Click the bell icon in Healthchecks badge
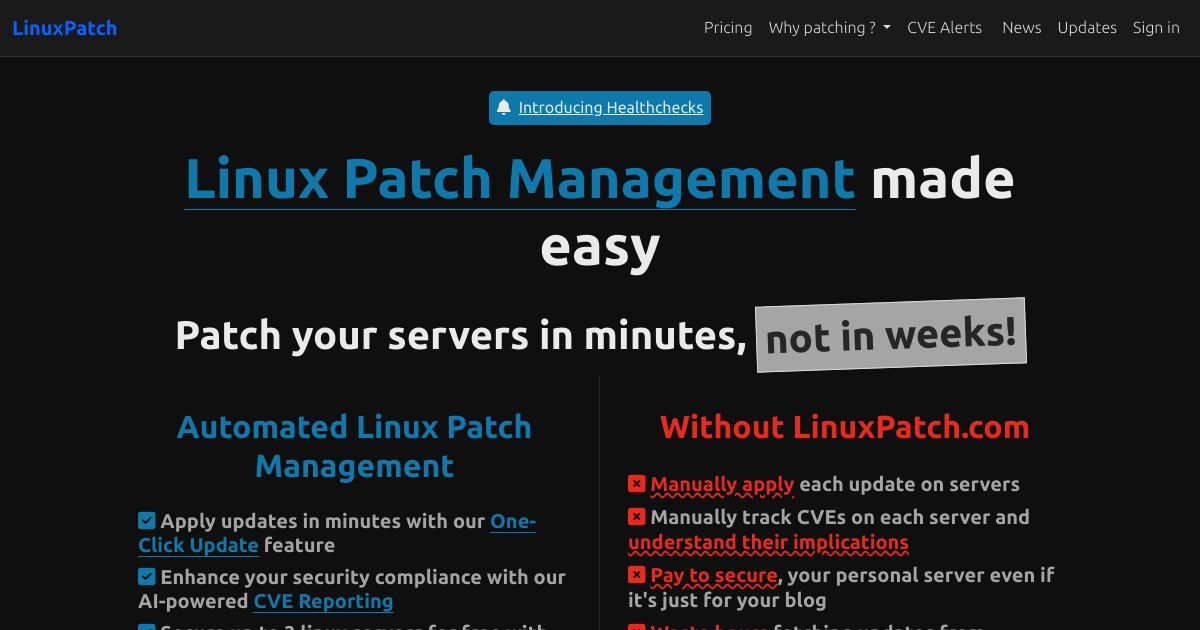This screenshot has height=630, width=1200. click(504, 108)
